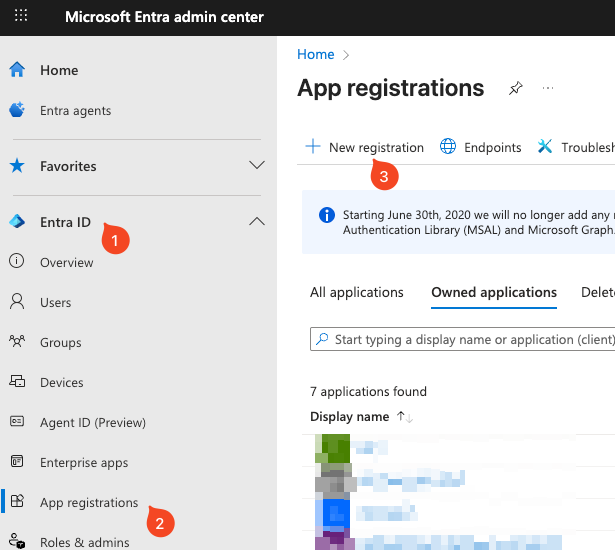Open Entra agents from the sidebar
Viewport: 615px width, 550px height.
75,110
